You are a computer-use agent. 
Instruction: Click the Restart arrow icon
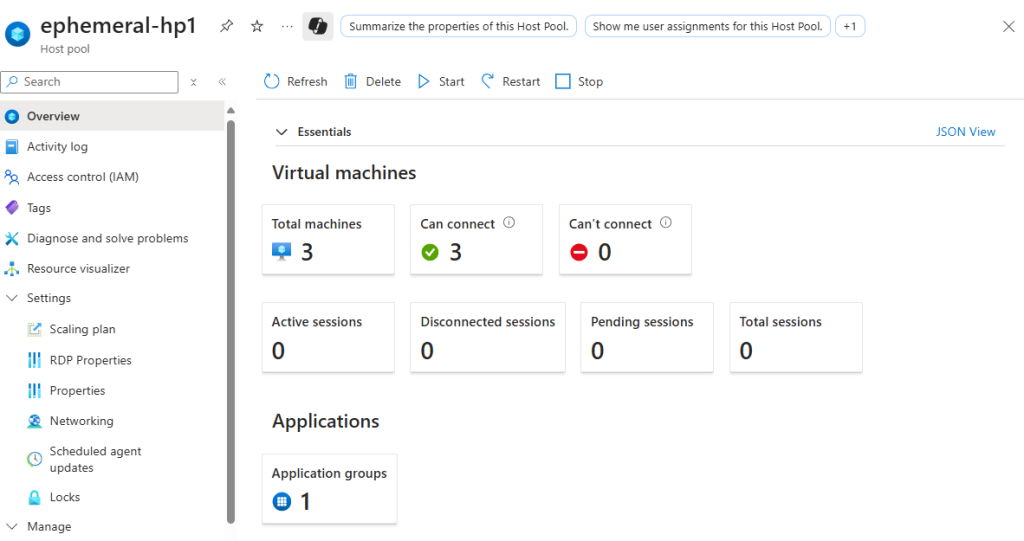[487, 81]
